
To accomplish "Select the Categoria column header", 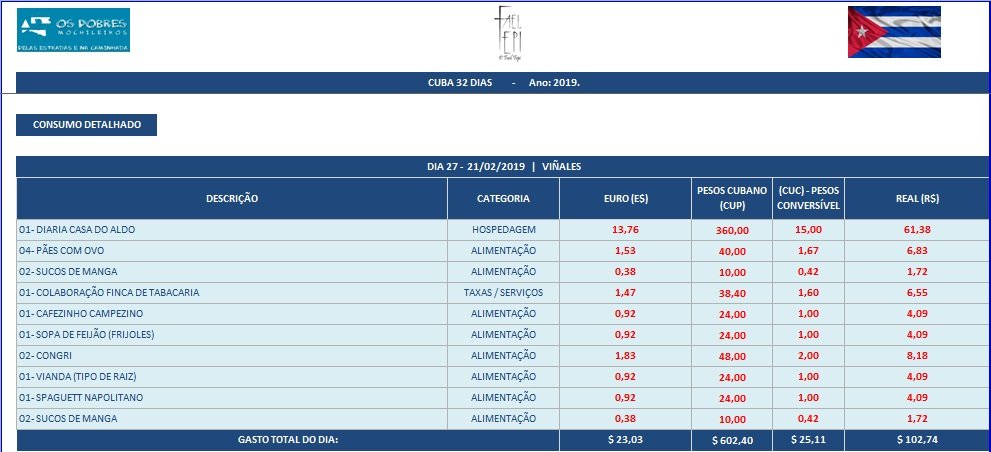I will click(503, 198).
